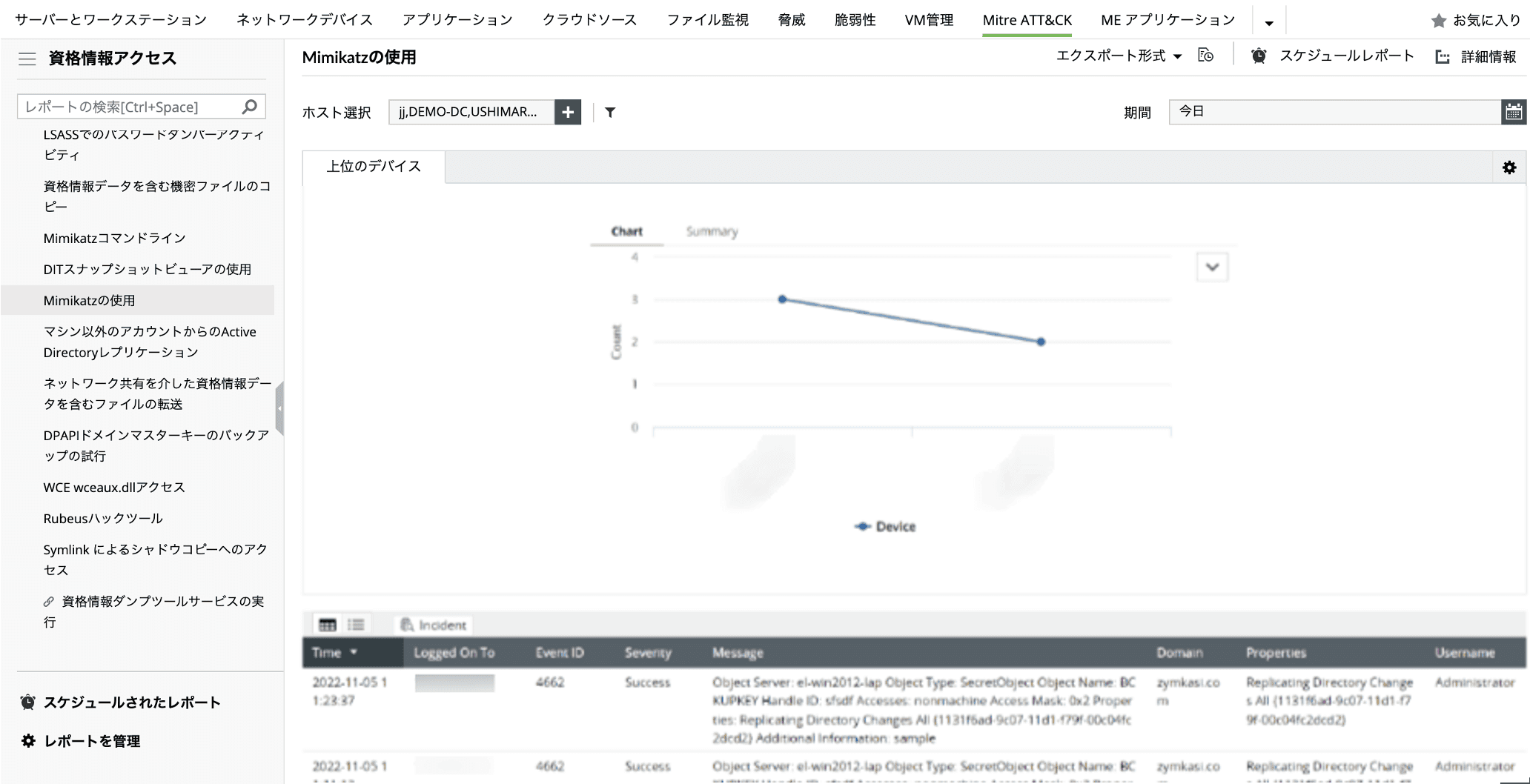Open Active Directoryレプリケーション report
Viewport: 1530px width, 784px height.
(150, 342)
